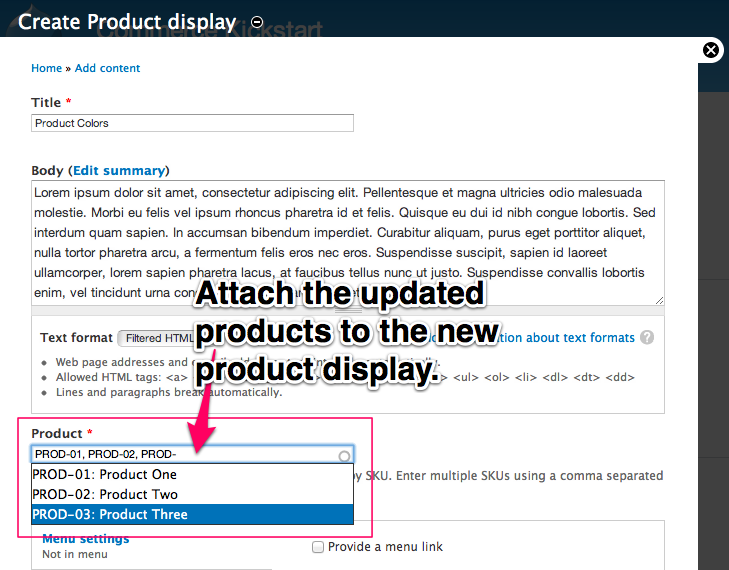Enable Provide a menu link checkbox

(318, 547)
